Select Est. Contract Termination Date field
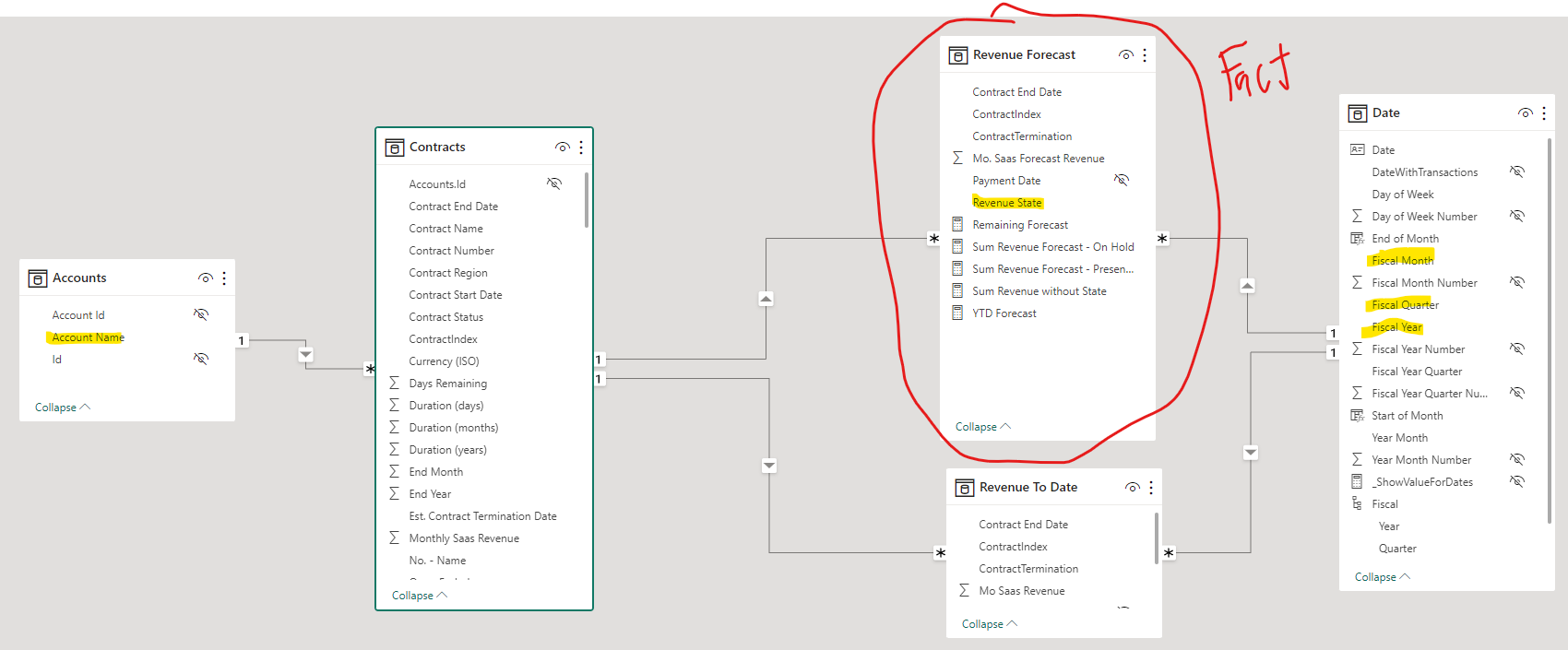Screen dimensions: 1568x650 point(482,516)
